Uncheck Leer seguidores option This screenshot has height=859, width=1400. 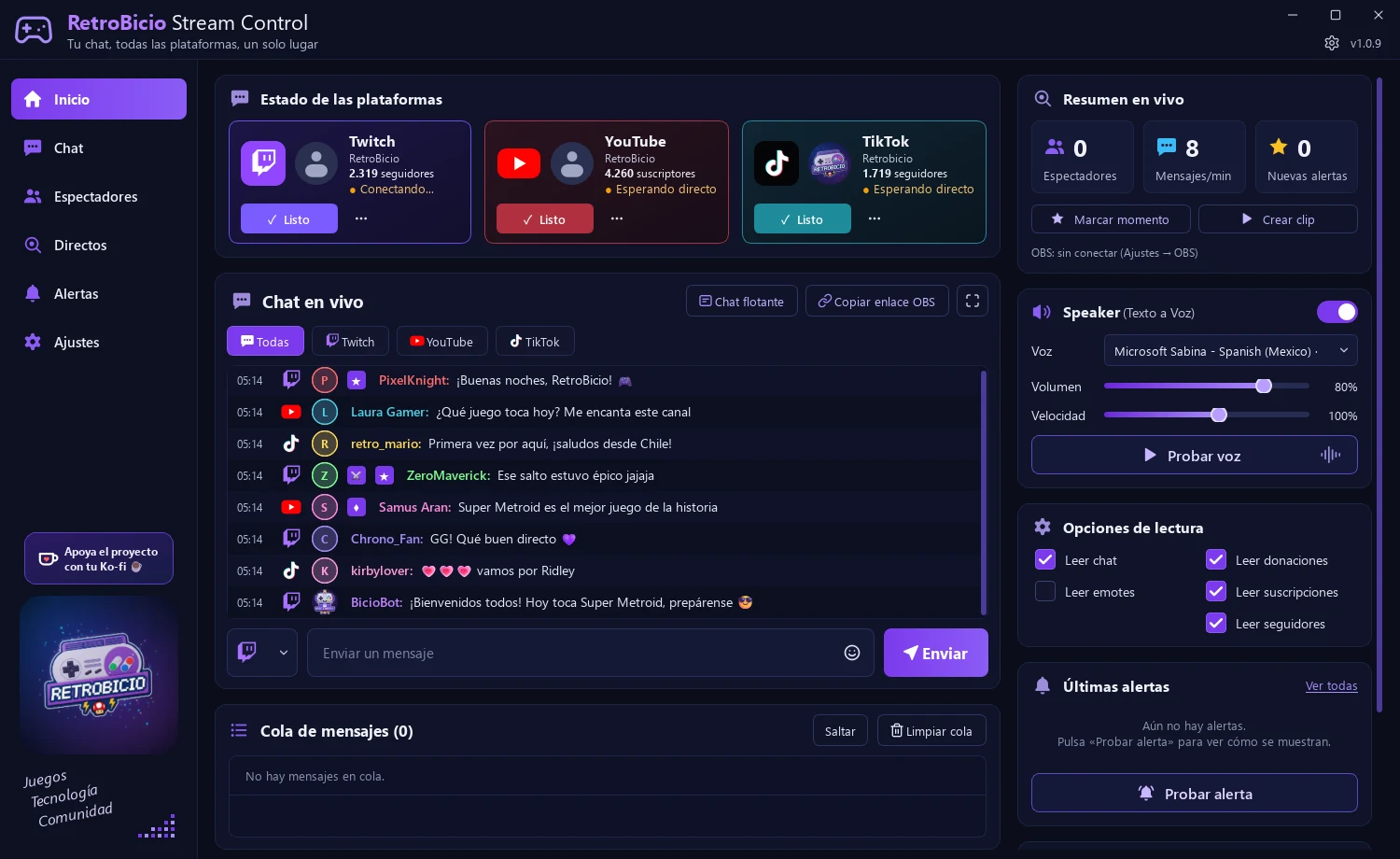coord(1216,623)
